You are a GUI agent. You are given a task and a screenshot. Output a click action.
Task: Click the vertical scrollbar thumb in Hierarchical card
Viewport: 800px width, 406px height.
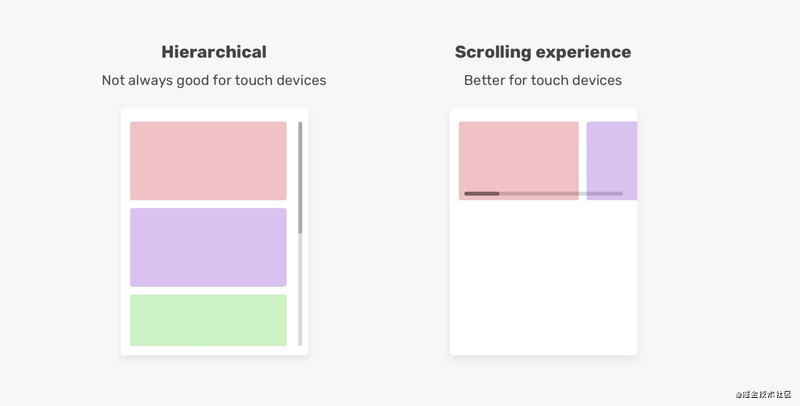(x=300, y=177)
